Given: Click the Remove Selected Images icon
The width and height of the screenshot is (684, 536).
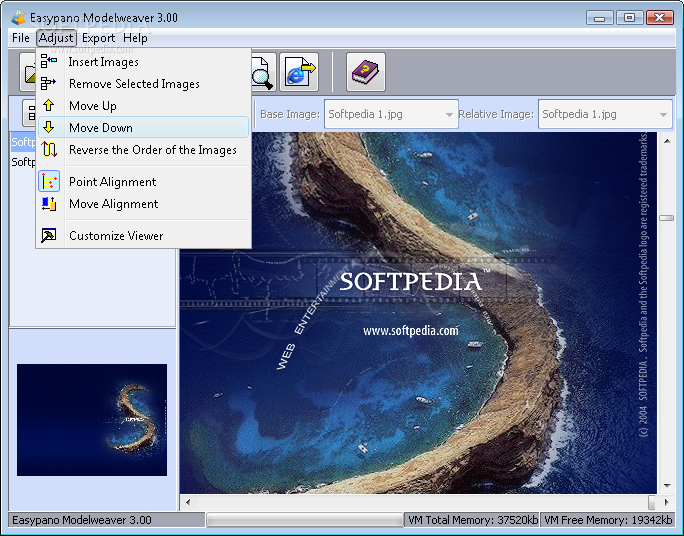Looking at the screenshot, I should coord(48,83).
